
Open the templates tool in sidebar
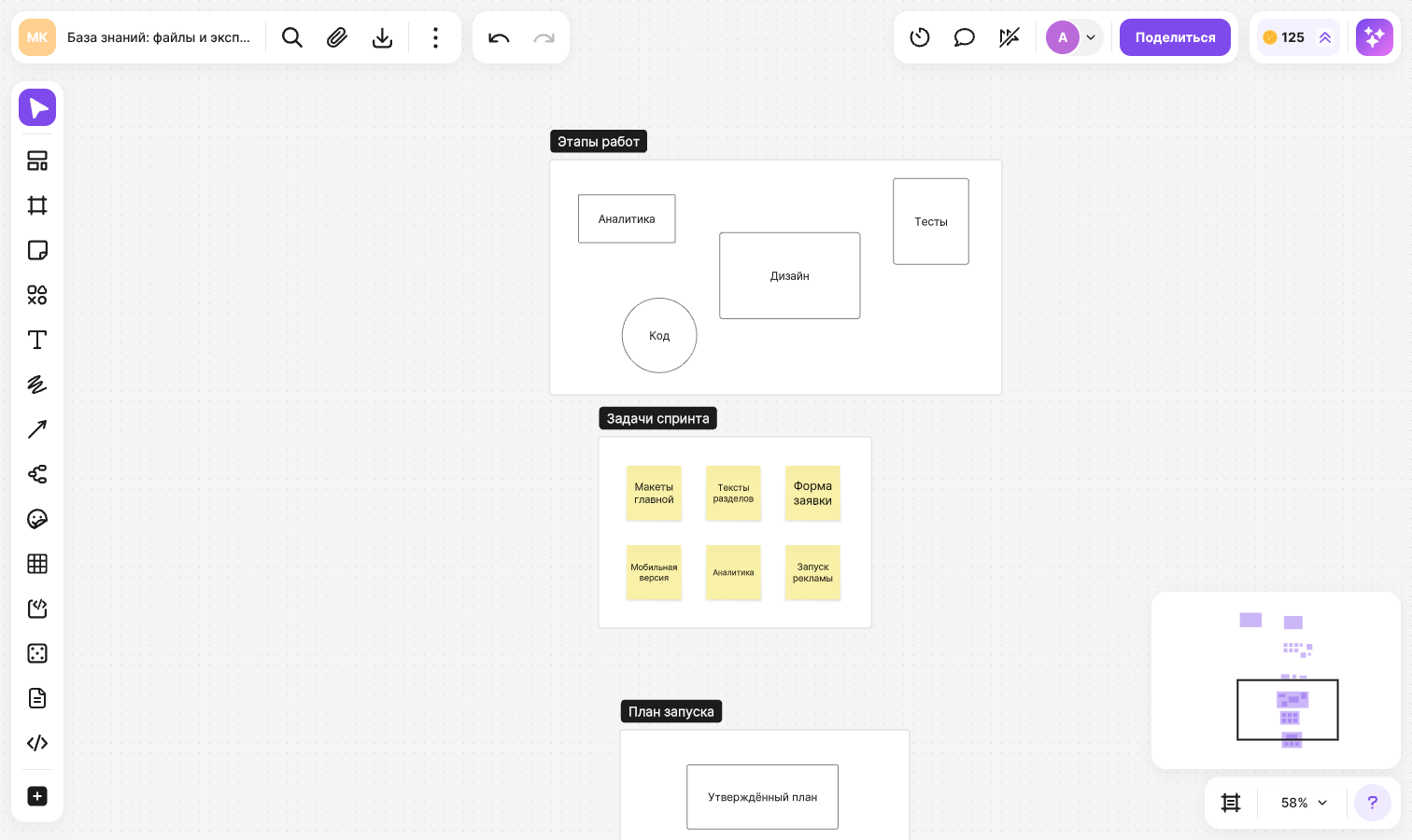pyautogui.click(x=37, y=161)
